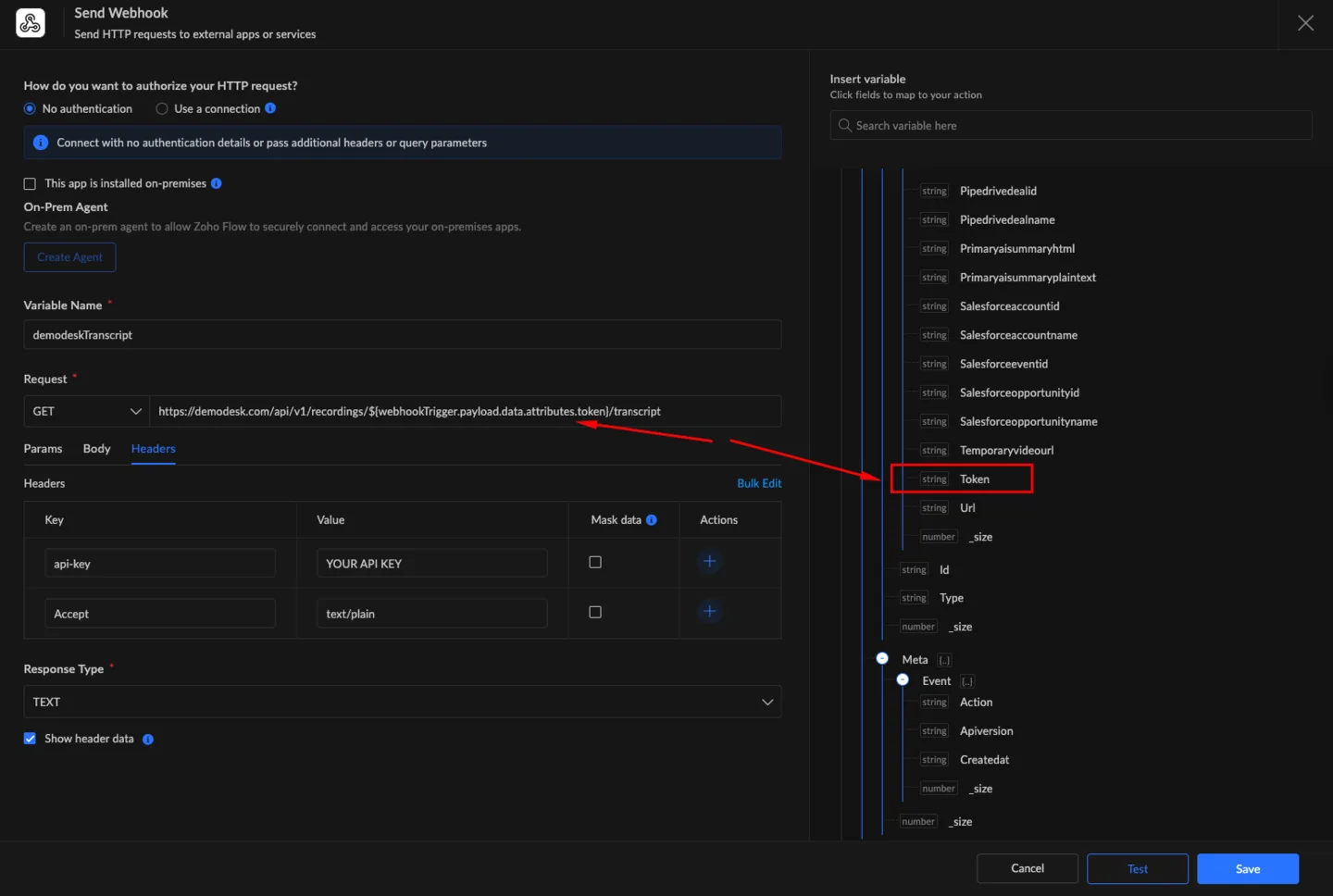The height and width of the screenshot is (896, 1333).
Task: Insert the Primaryaisummaryplaintext variable
Action: (1028, 278)
